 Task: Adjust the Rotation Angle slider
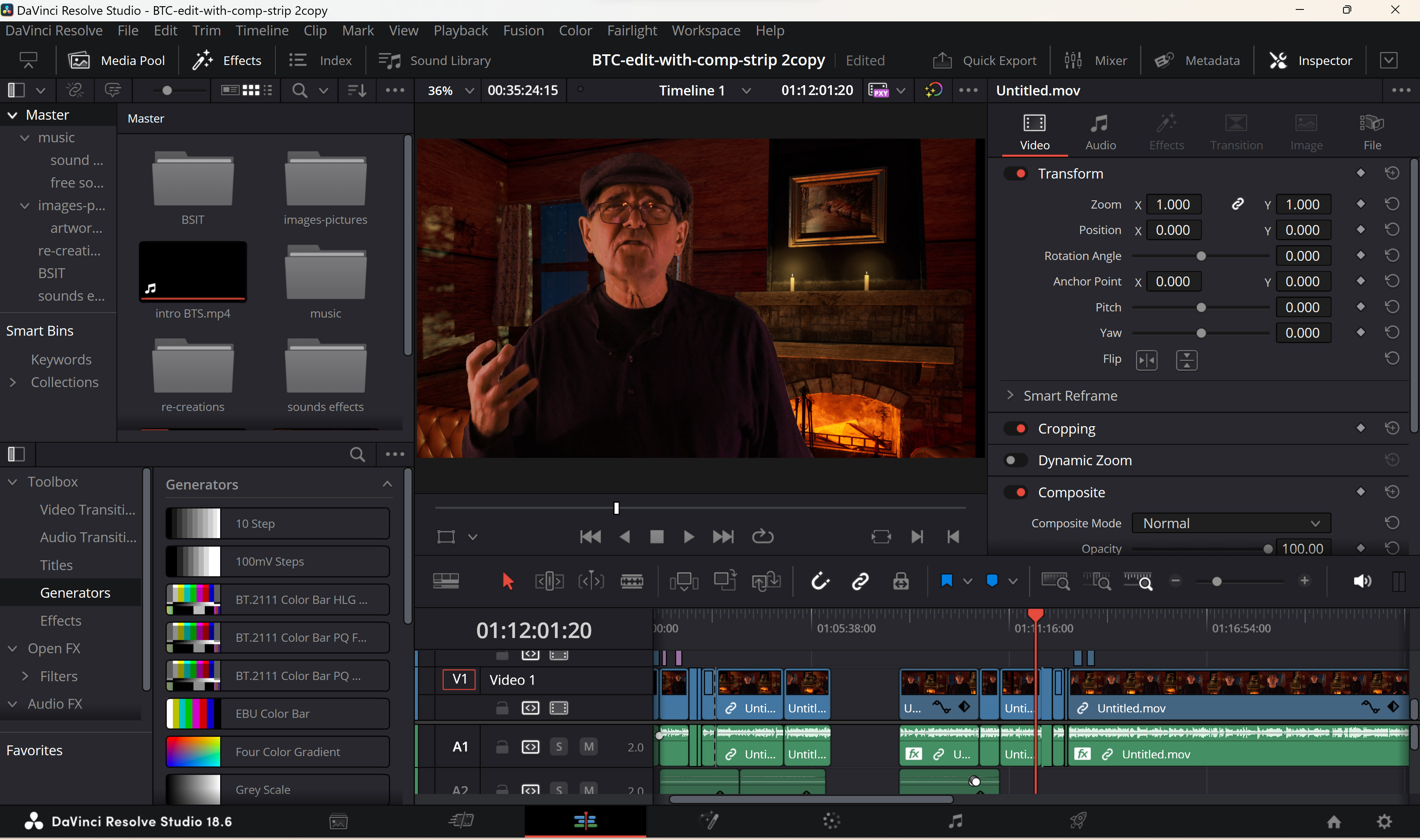click(1200, 256)
